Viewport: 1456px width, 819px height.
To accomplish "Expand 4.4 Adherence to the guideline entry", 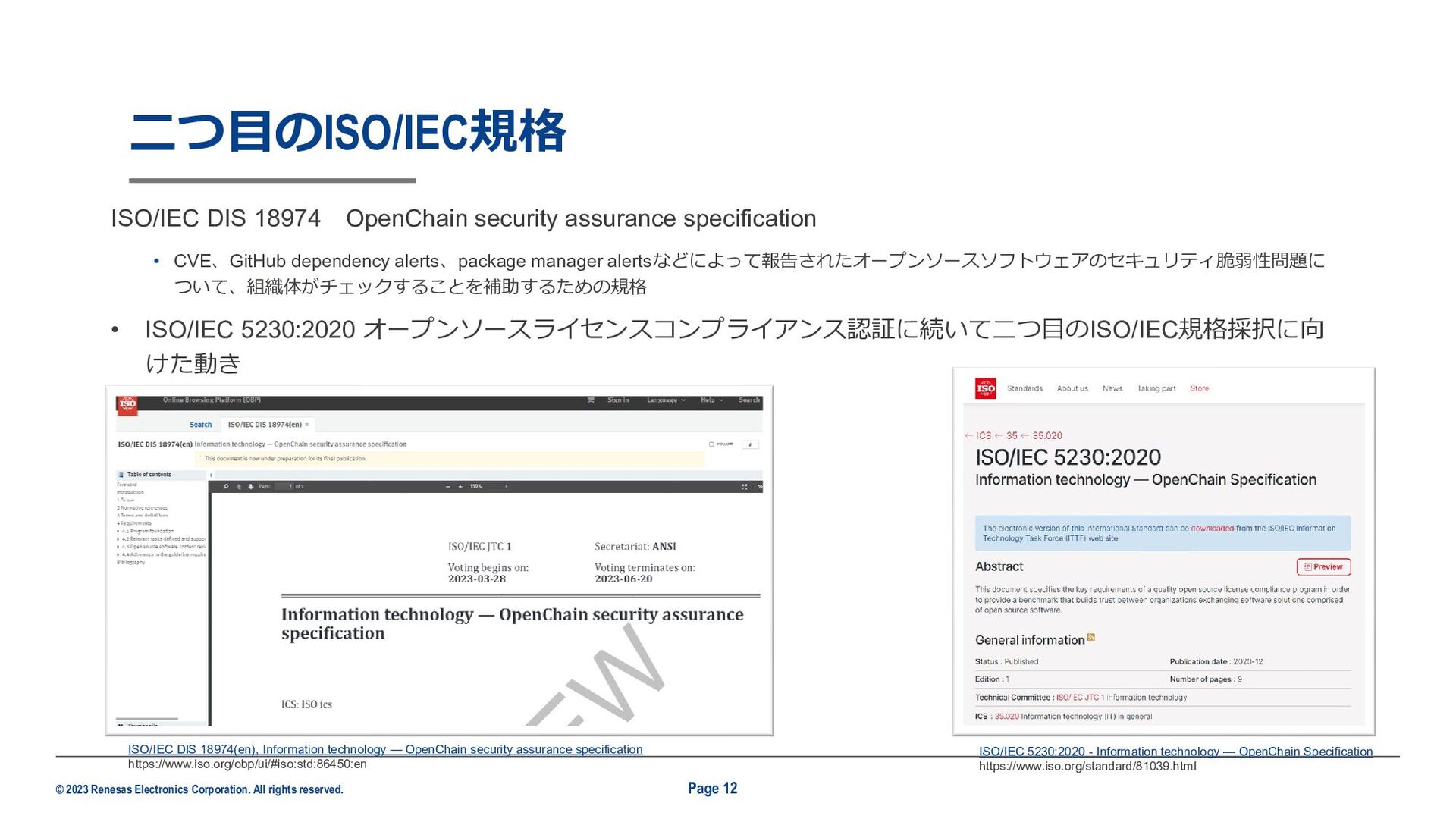I will pos(118,555).
